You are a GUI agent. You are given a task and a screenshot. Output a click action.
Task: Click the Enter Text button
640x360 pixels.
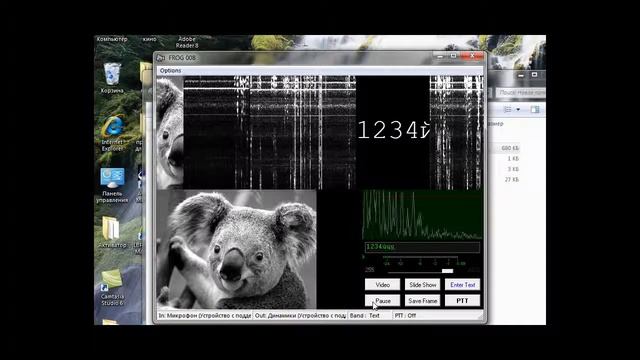[462, 285]
